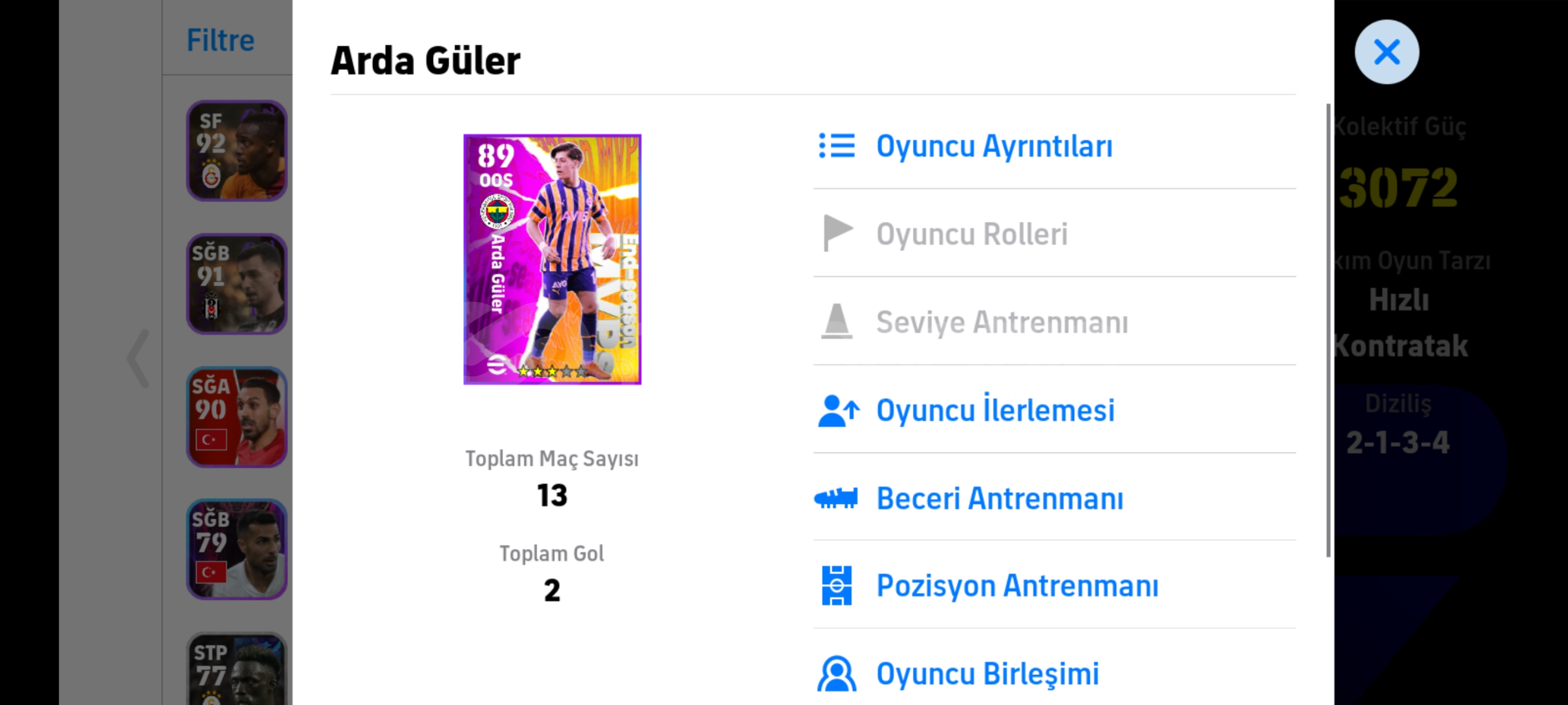
Task: Close the Arda Güler panel with X
Action: 1386,52
